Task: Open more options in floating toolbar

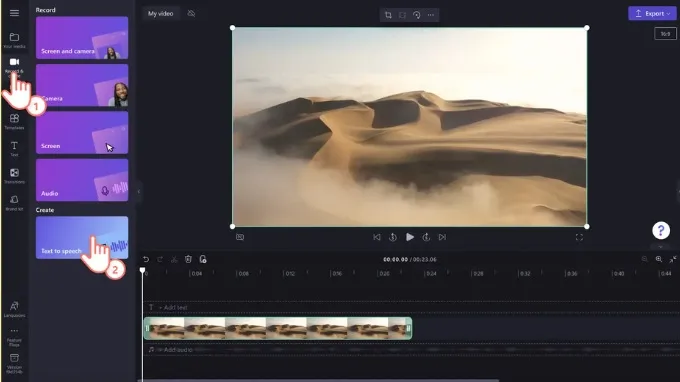Action: point(431,15)
